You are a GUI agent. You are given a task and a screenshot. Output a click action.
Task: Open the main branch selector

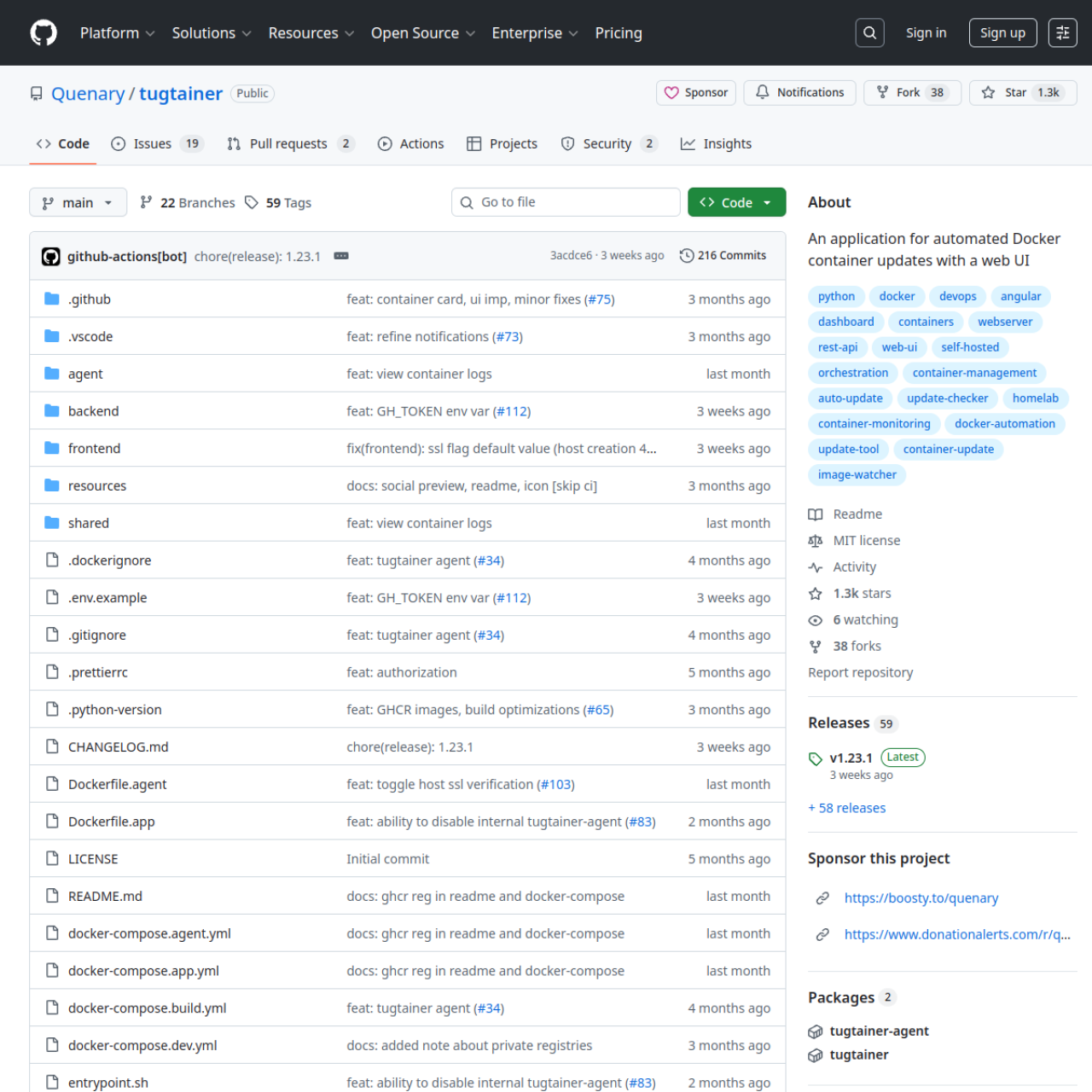(78, 202)
